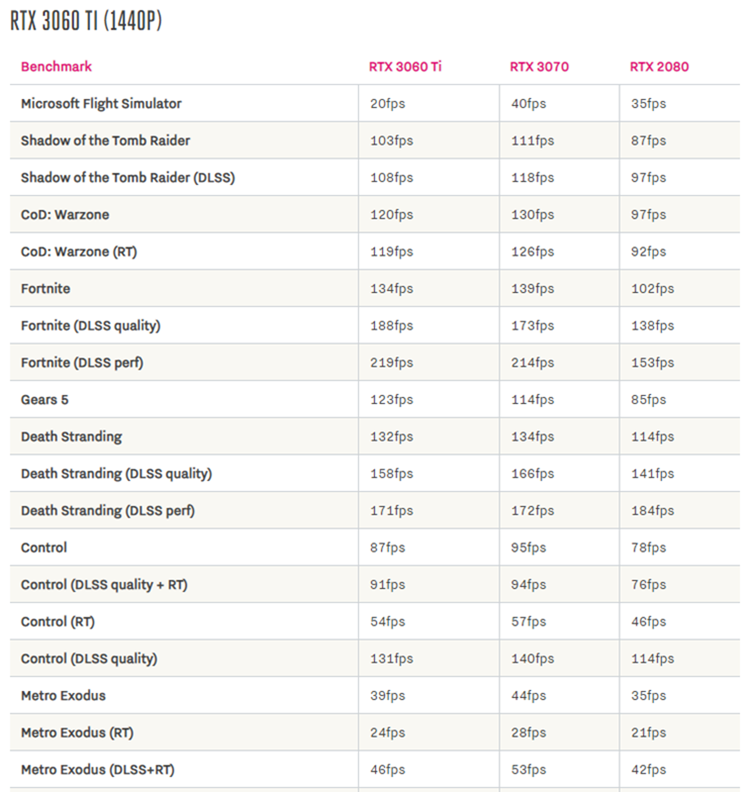Select the Control (DLSS quality + RT) label
752x792 pixels.
point(104,585)
